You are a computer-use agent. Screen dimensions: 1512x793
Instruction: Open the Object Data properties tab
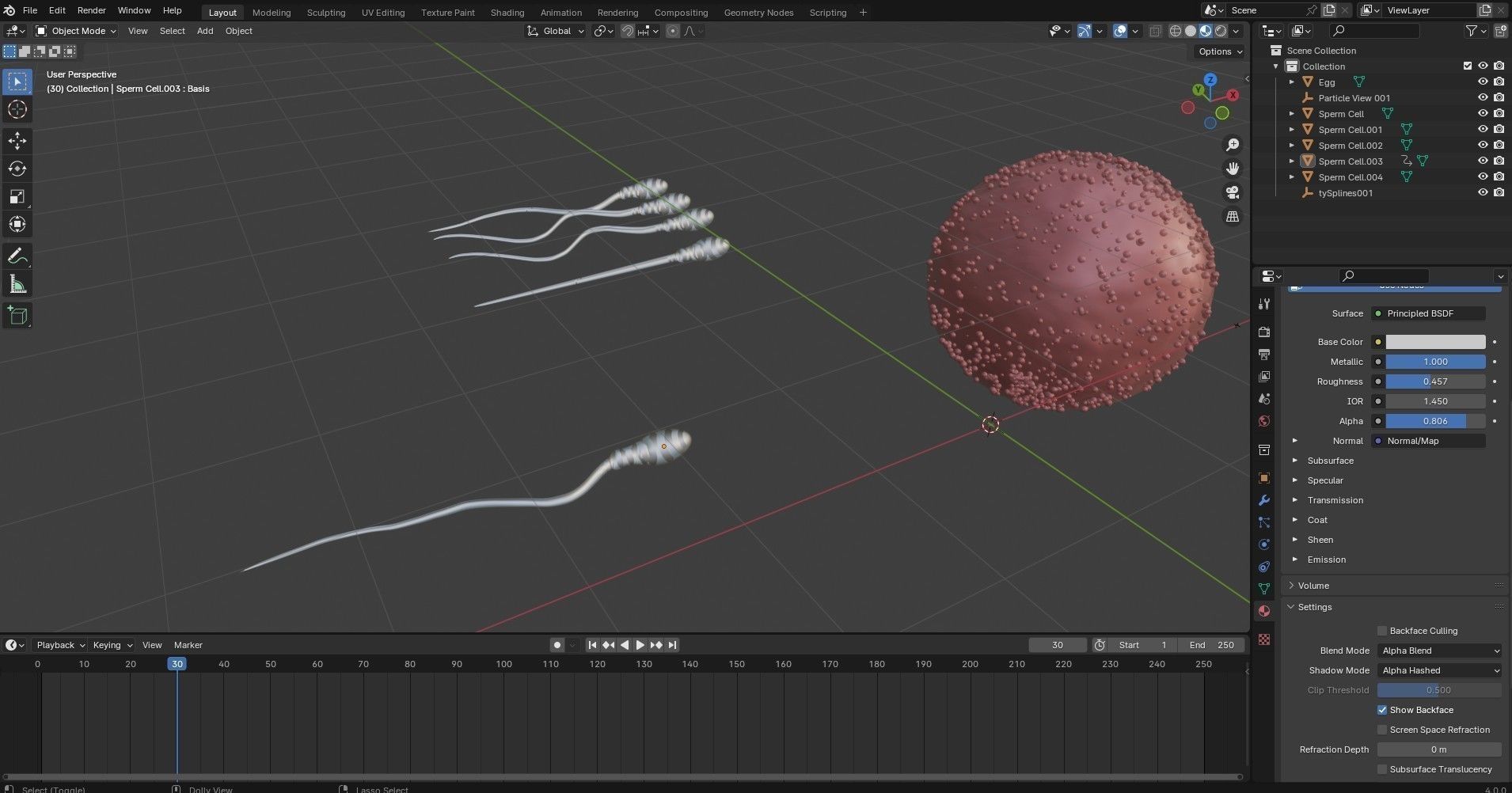1264,589
